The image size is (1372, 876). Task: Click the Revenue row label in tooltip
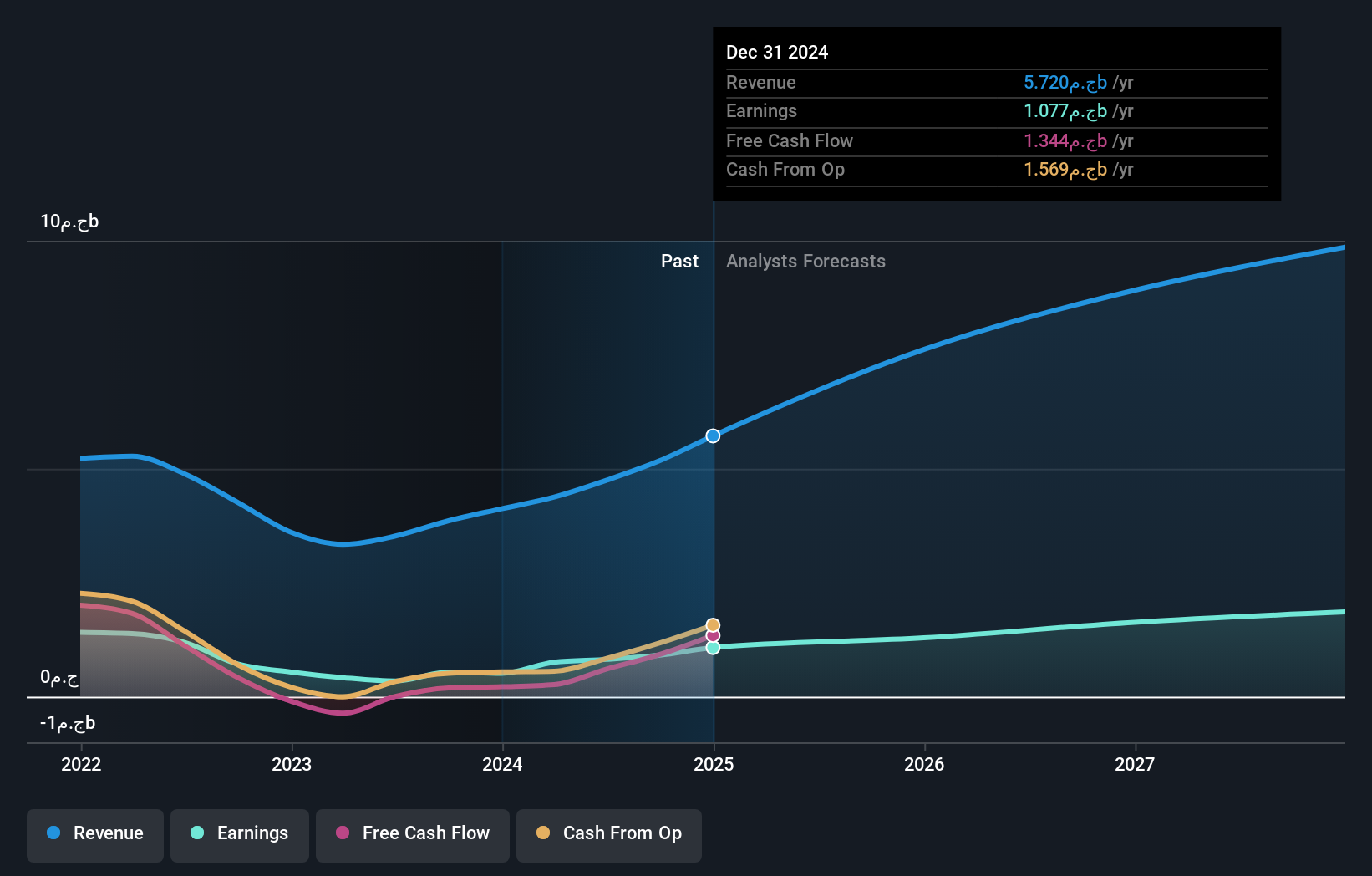(760, 83)
